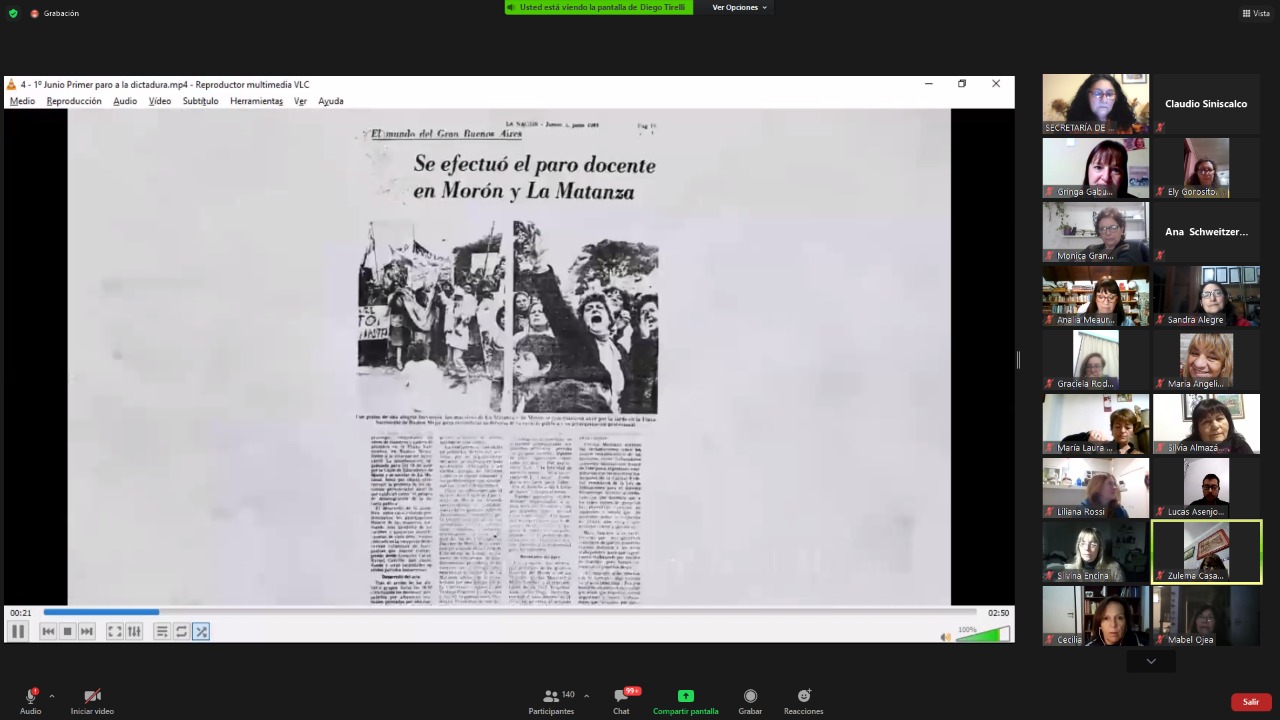Click Compartir pantalla to share screen
This screenshot has width=1280, height=720.
(685, 701)
